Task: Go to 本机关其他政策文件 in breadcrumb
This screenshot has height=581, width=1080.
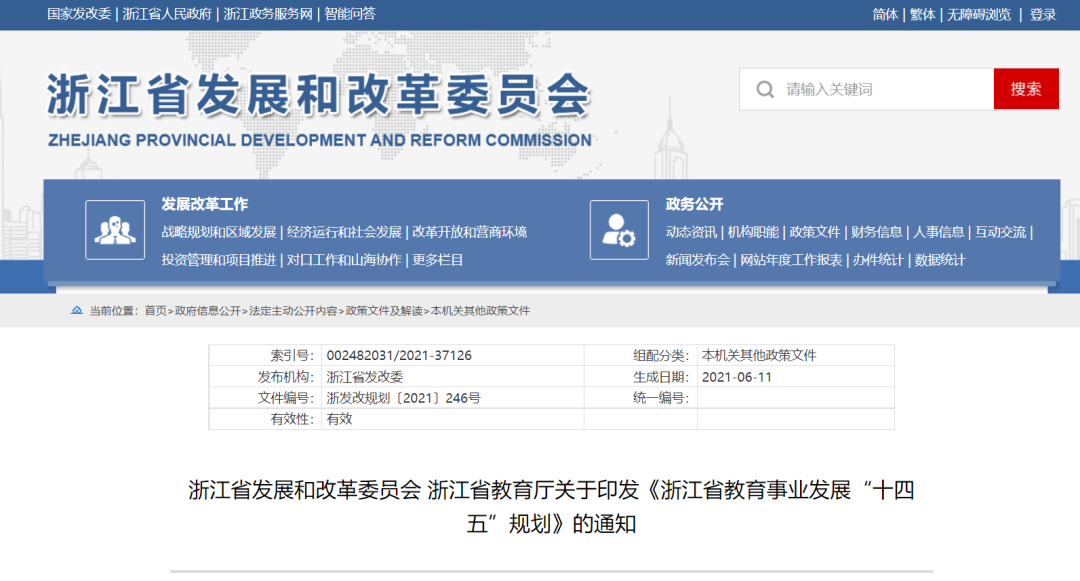Action: 481,310
